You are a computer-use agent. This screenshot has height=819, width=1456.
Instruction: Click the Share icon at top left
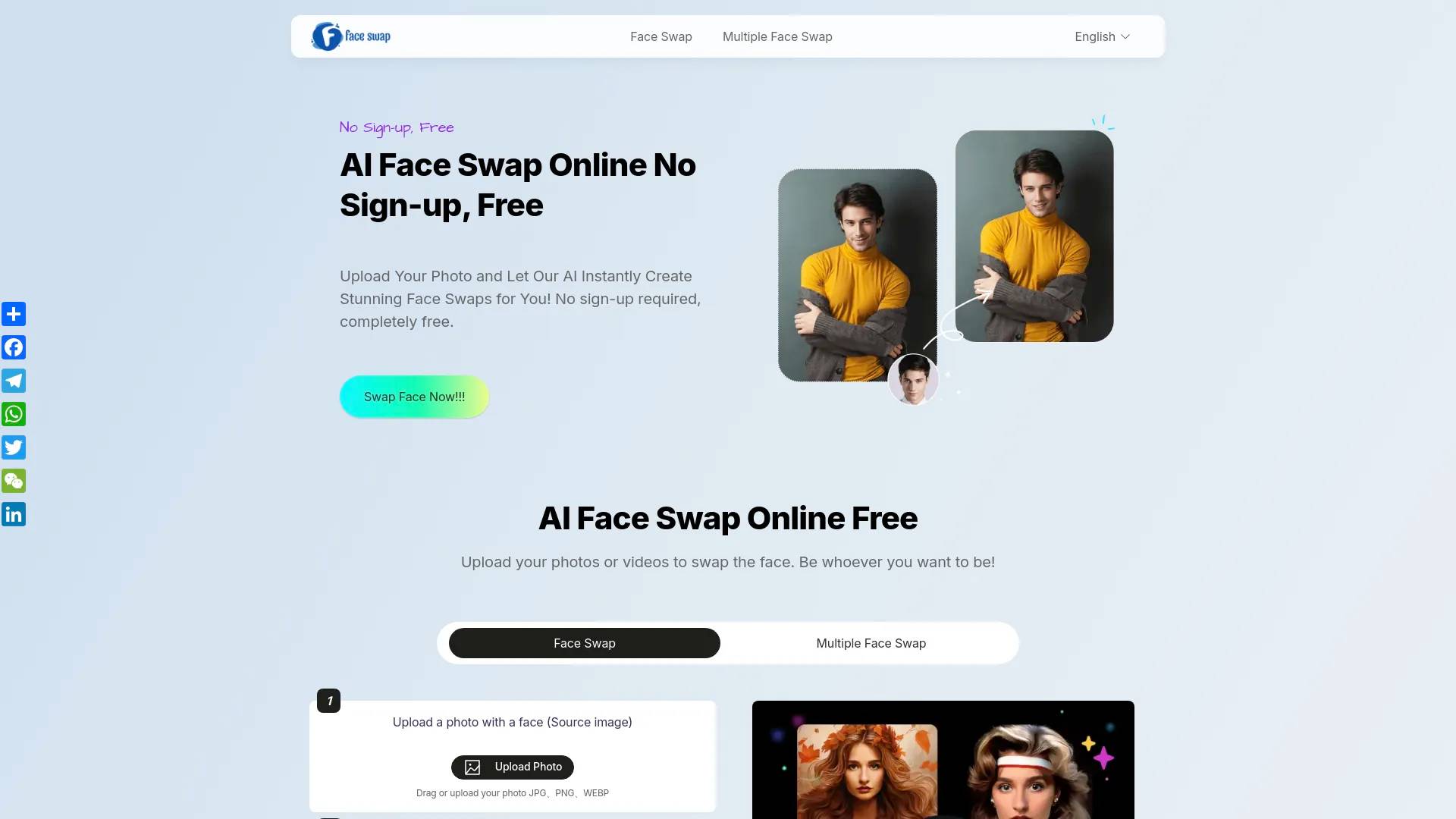[x=14, y=314]
